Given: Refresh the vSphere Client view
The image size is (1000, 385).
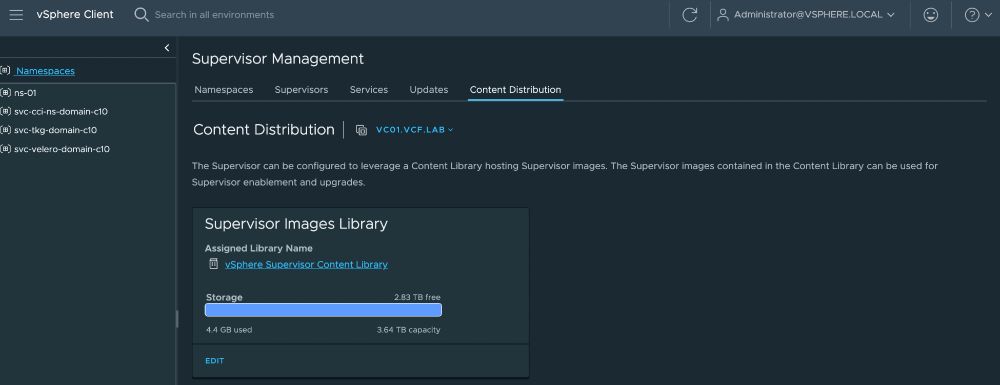Looking at the screenshot, I should click(x=689, y=15).
